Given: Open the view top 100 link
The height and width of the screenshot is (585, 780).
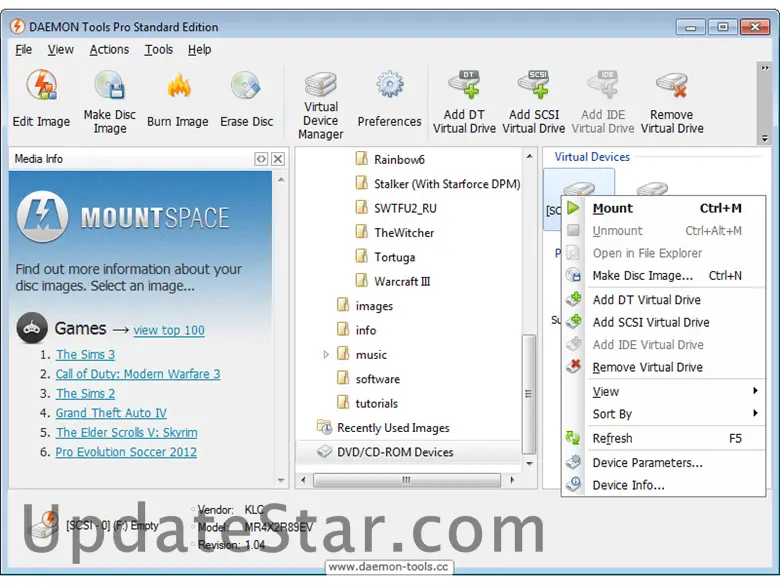Looking at the screenshot, I should [x=169, y=330].
